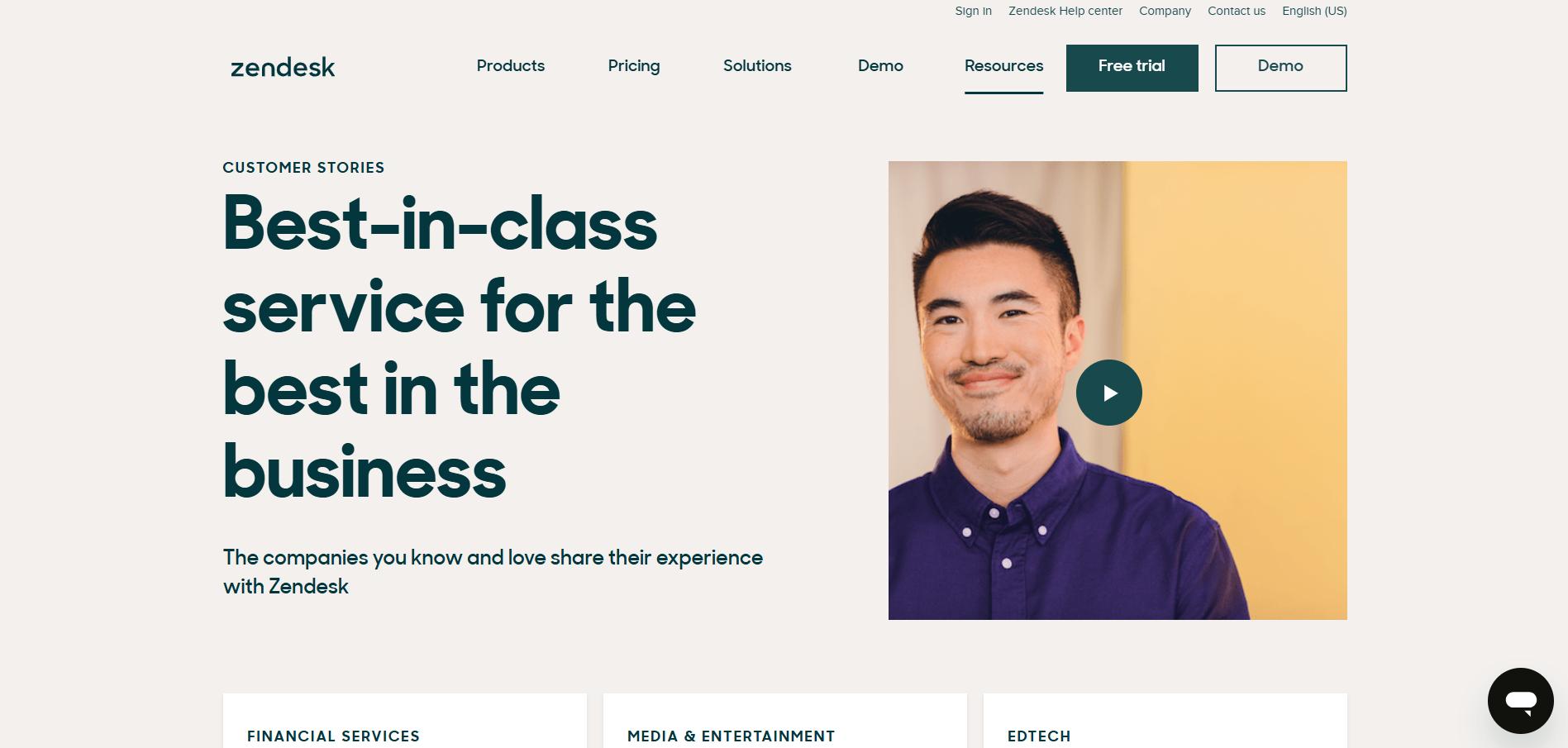
Task: Expand the Solutions menu
Action: click(757, 66)
